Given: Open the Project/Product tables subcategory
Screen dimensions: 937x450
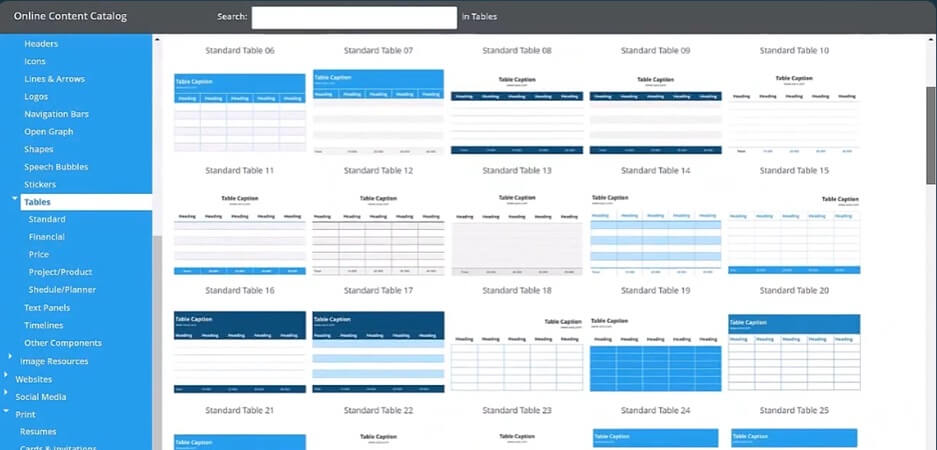Looking at the screenshot, I should [60, 272].
